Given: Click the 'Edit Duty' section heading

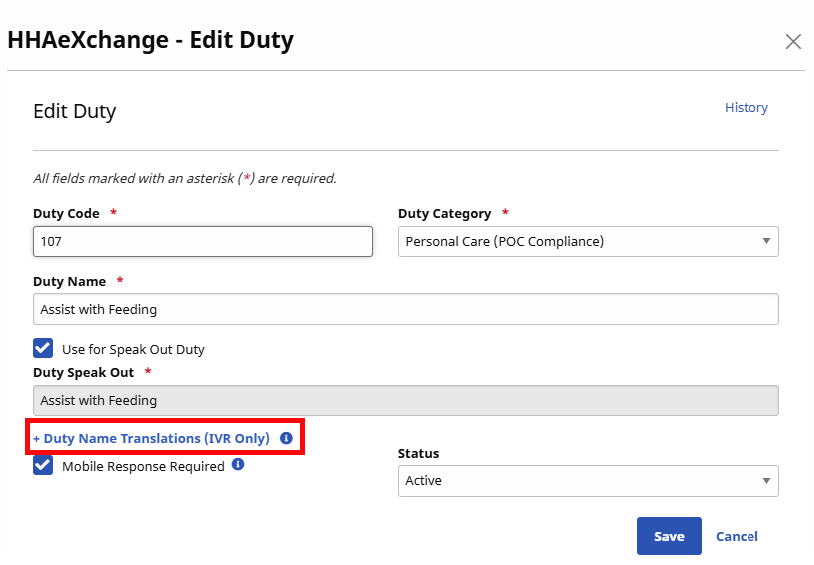Looking at the screenshot, I should coord(75,111).
